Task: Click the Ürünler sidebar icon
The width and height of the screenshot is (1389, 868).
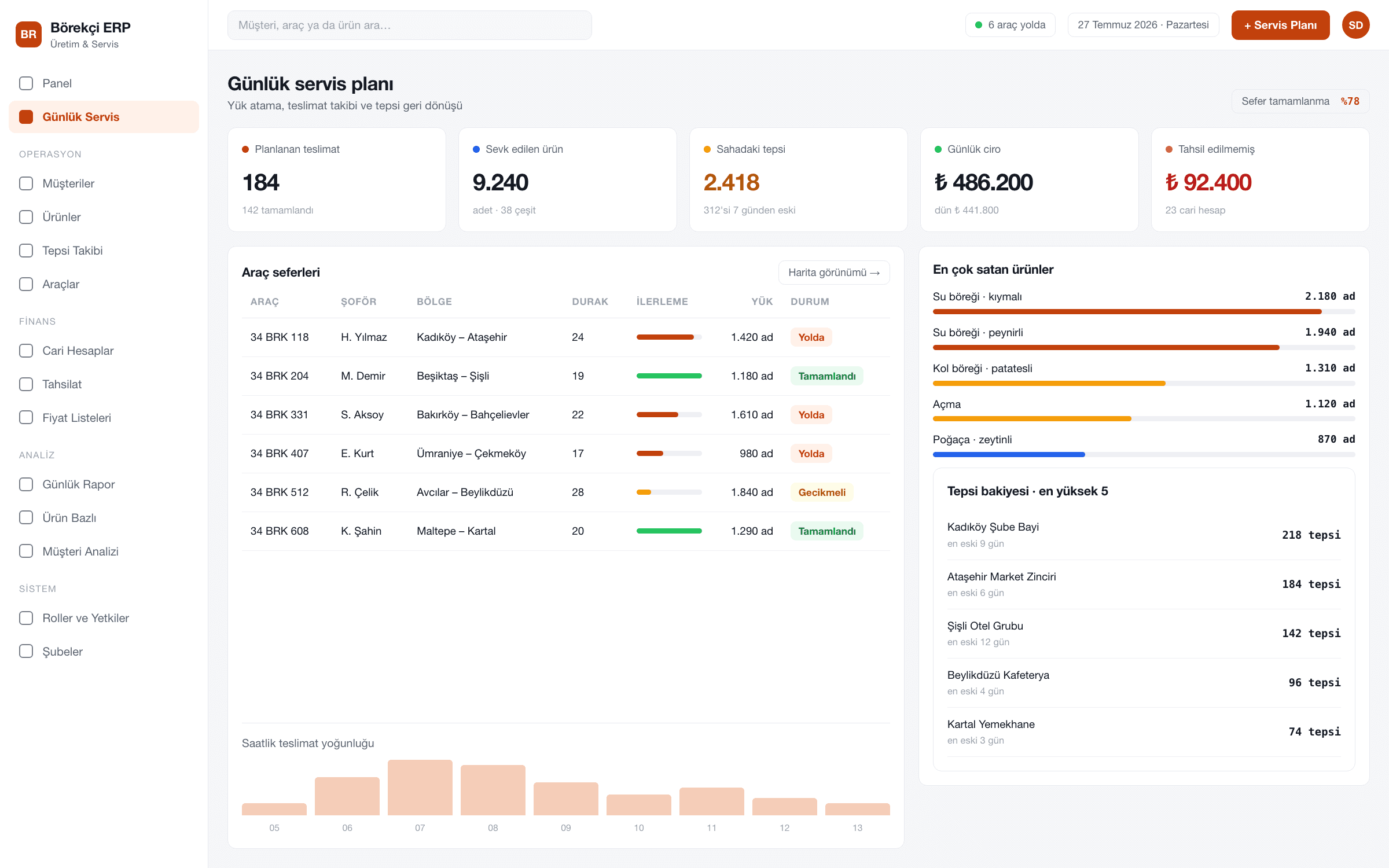Action: pos(26,217)
